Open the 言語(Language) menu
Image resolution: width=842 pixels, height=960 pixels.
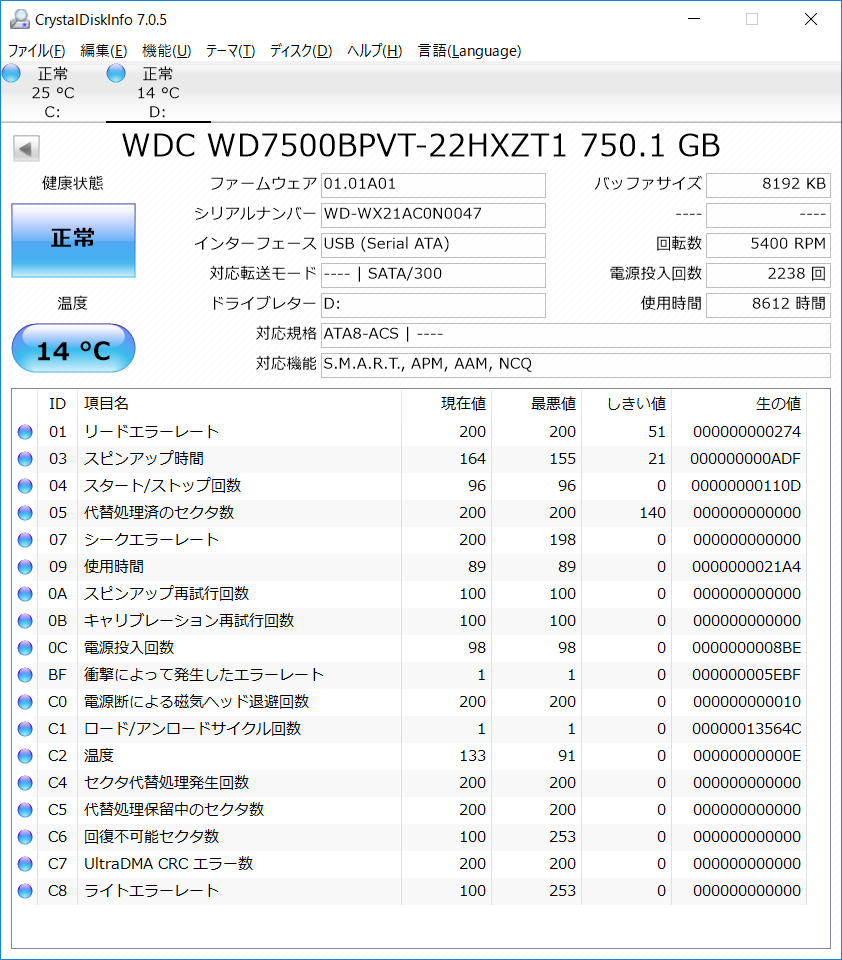pyautogui.click(x=470, y=51)
